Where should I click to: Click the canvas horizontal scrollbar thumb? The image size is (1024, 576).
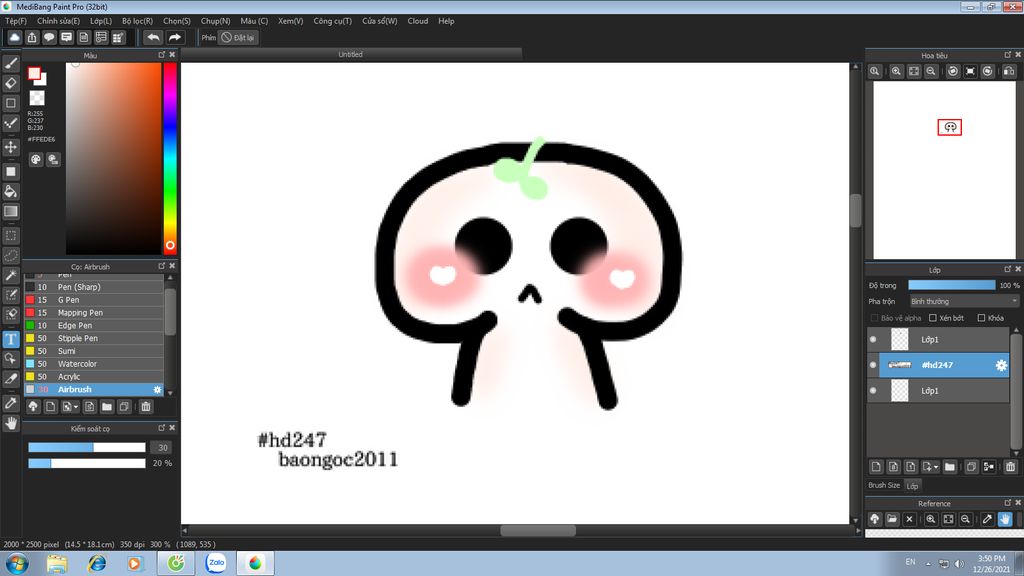coord(538,530)
